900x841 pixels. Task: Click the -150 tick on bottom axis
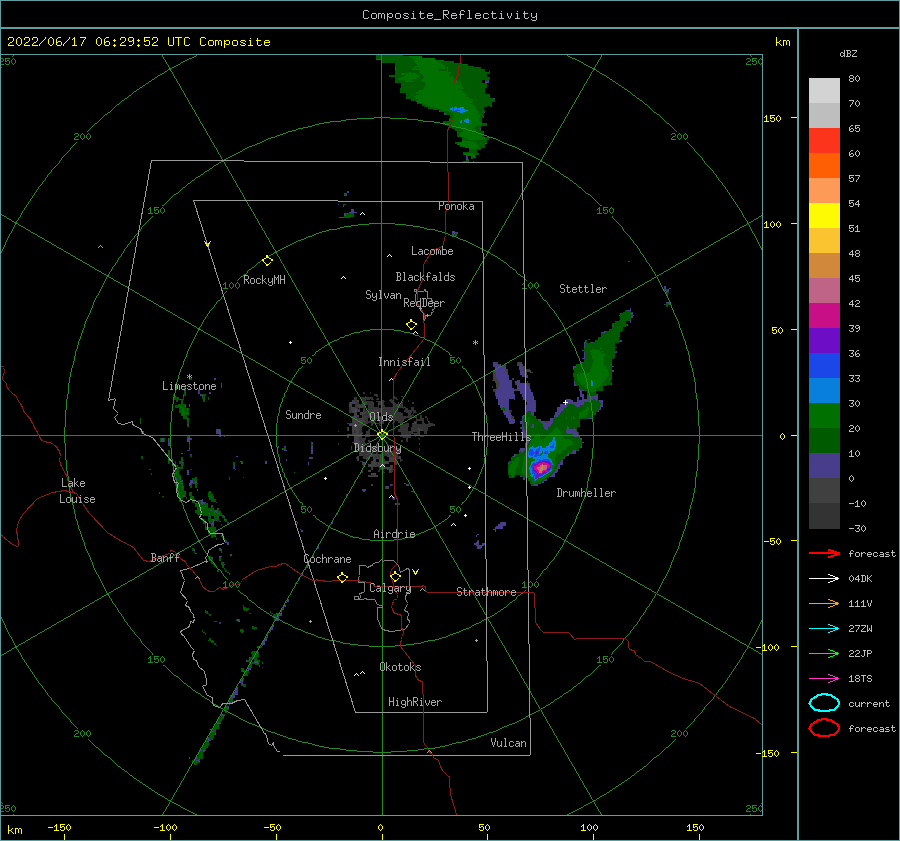[59, 827]
